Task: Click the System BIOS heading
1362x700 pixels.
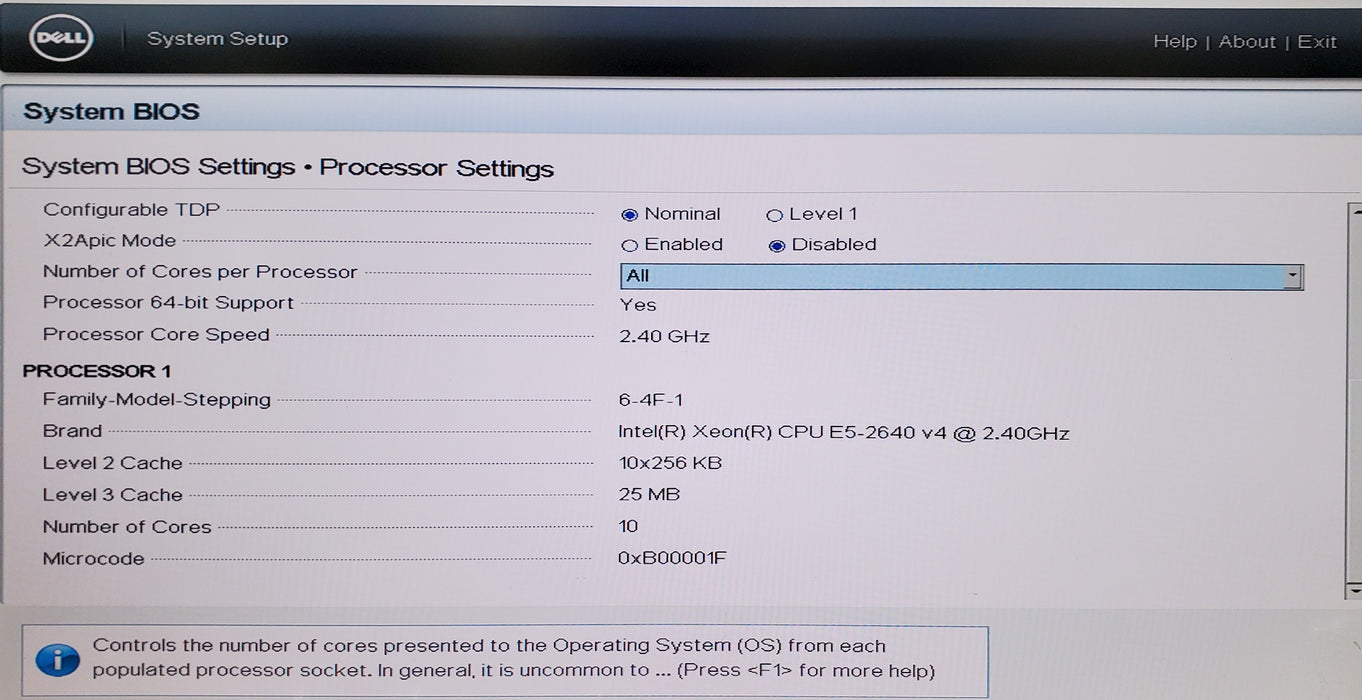Action: pyautogui.click(x=111, y=112)
